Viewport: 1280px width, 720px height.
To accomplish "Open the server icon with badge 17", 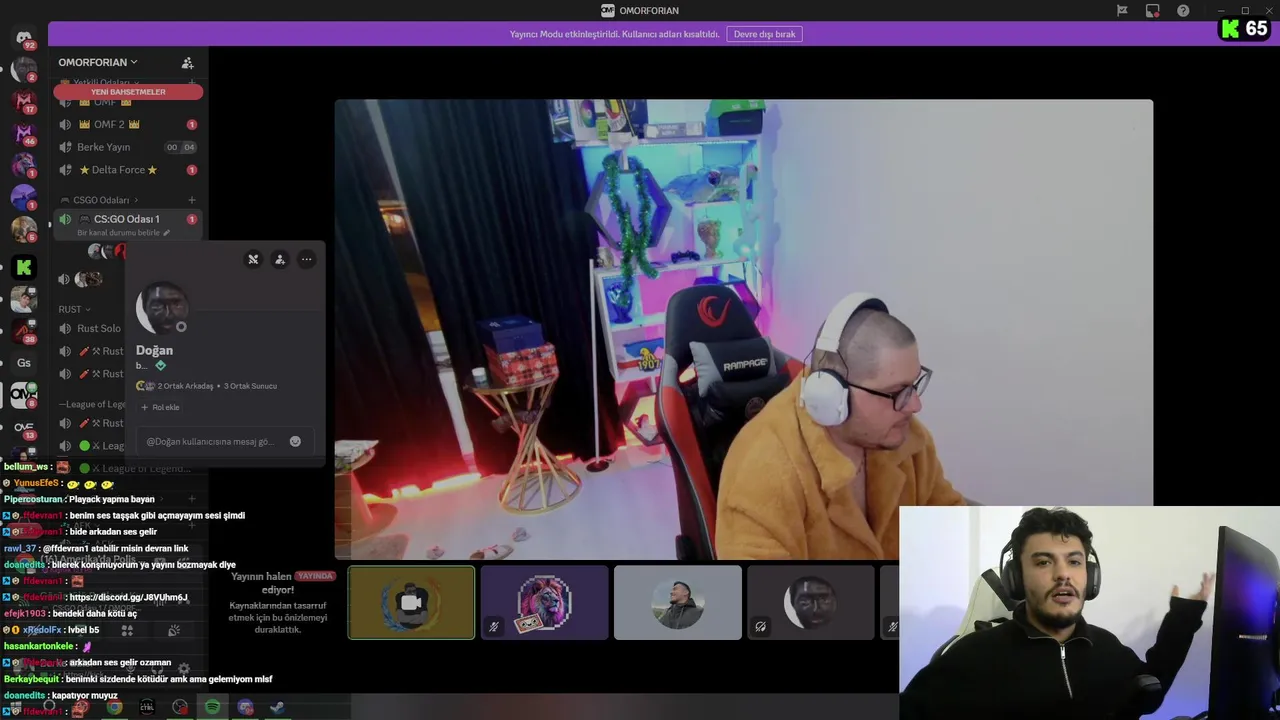I will point(24,101).
